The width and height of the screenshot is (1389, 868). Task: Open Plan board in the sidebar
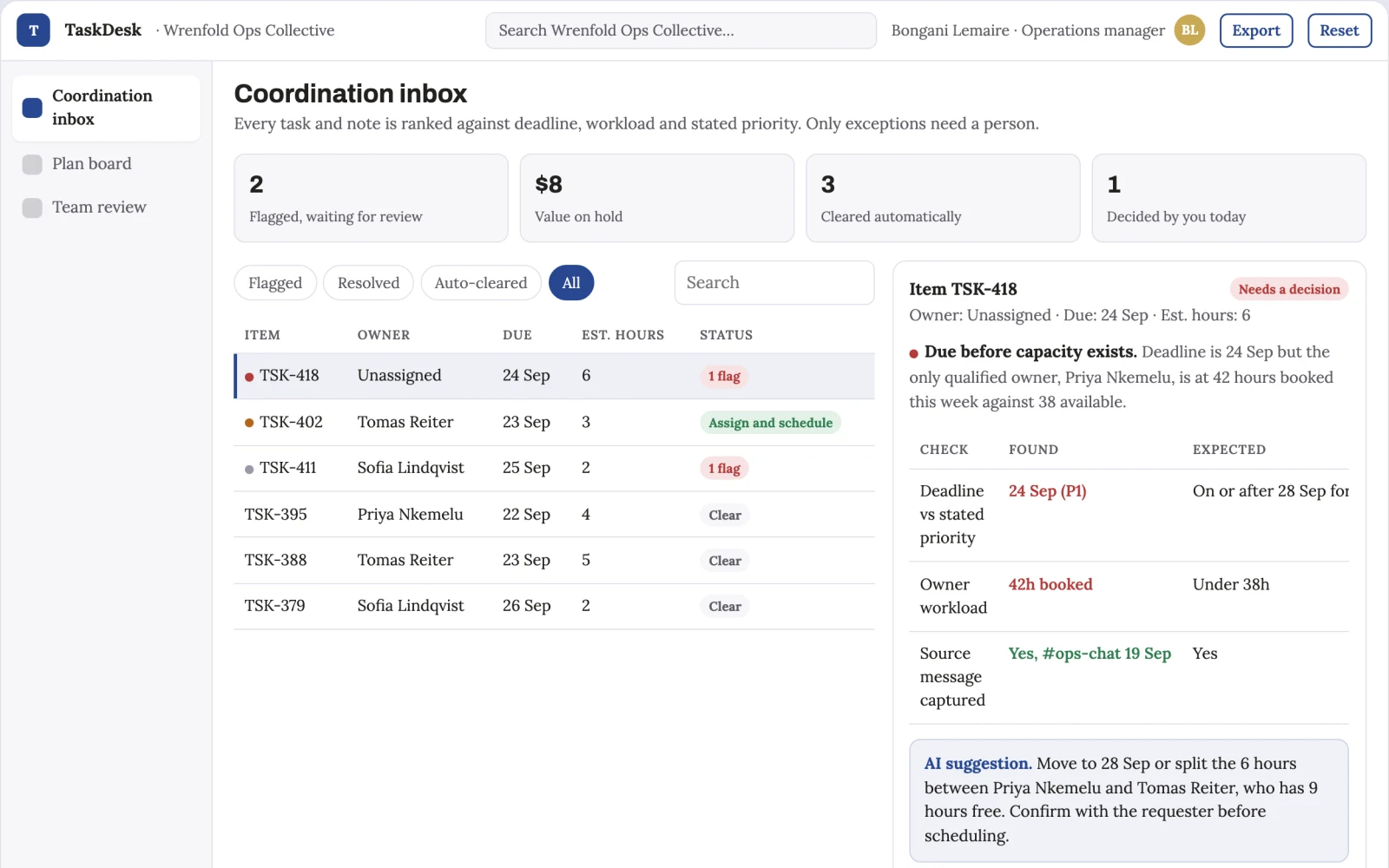point(106,164)
